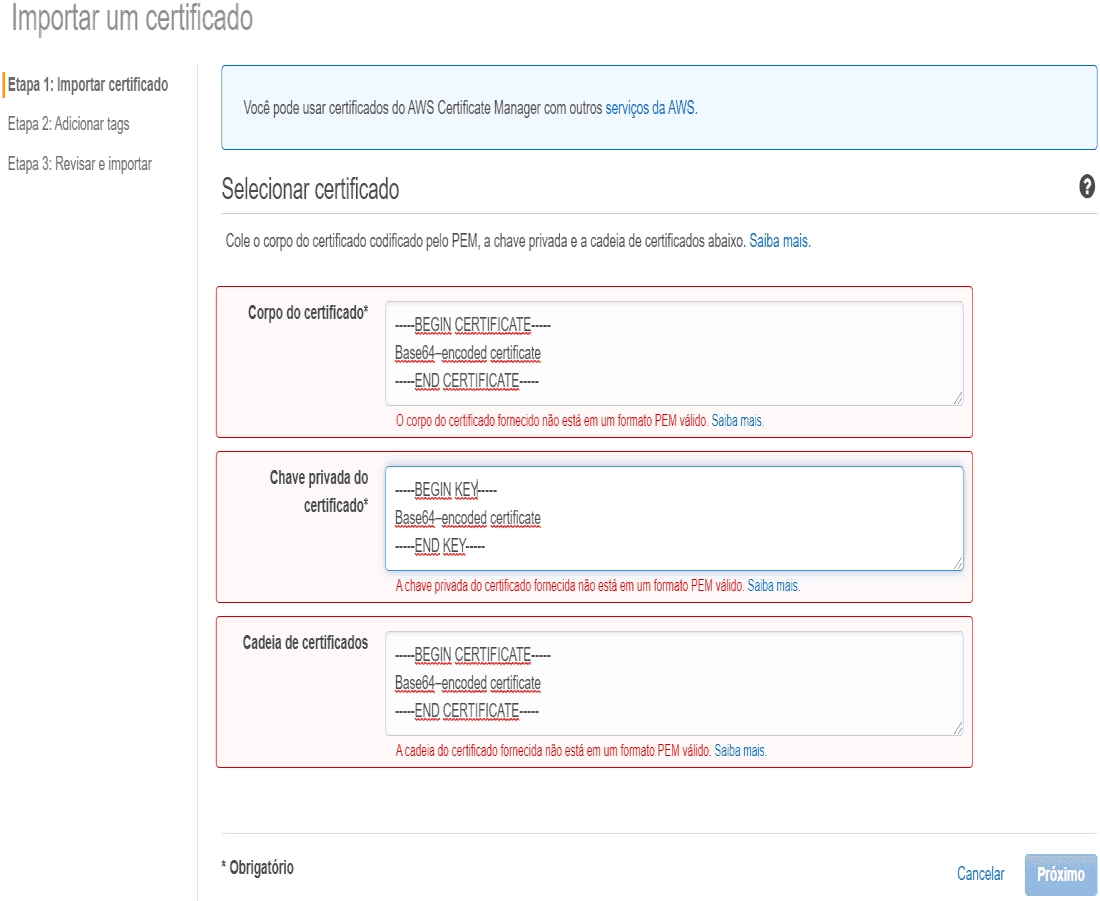Click the Cadeia de certificados label
The height and width of the screenshot is (901, 1100).
[x=305, y=642]
